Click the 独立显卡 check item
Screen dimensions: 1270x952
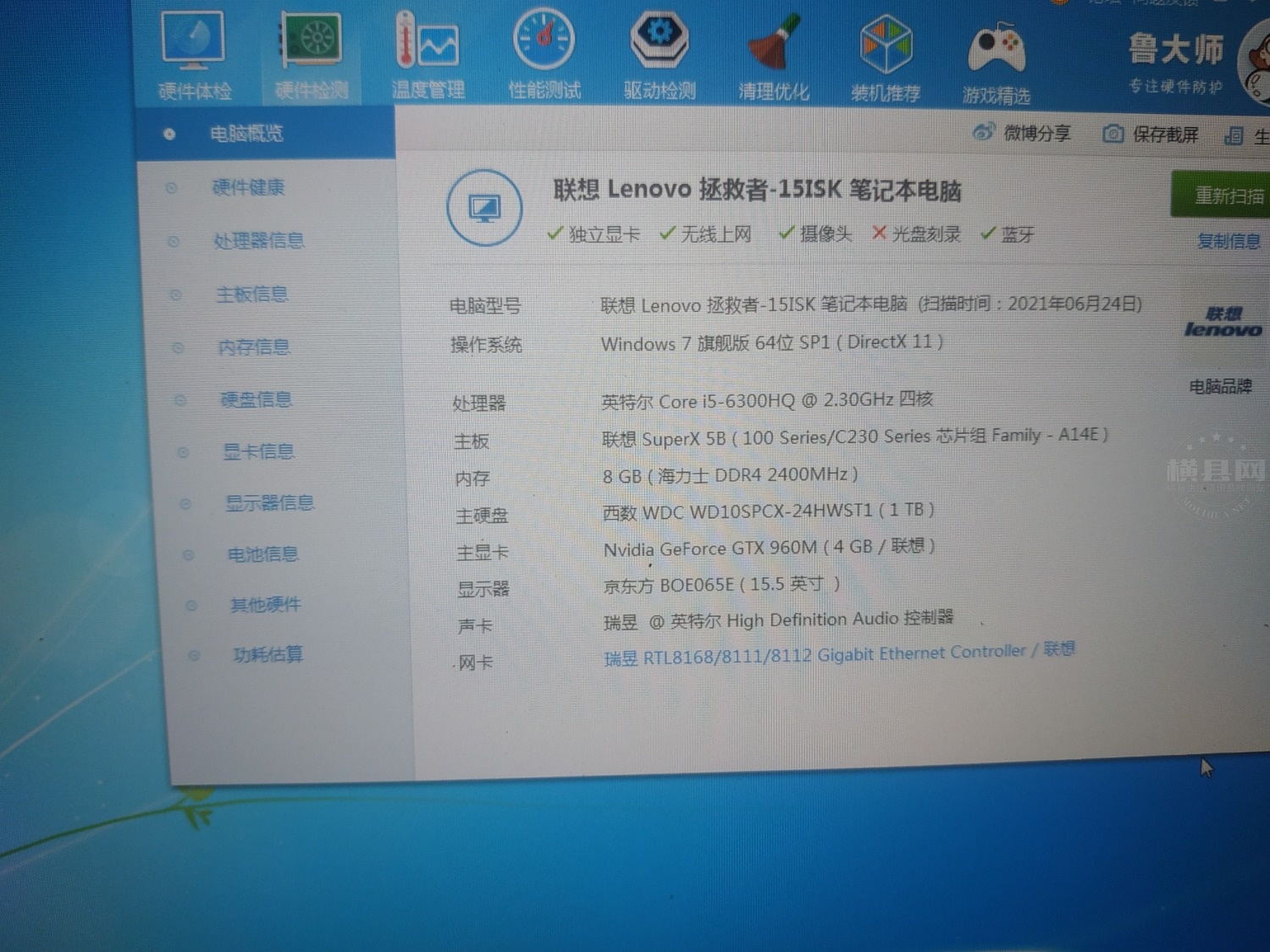click(594, 234)
